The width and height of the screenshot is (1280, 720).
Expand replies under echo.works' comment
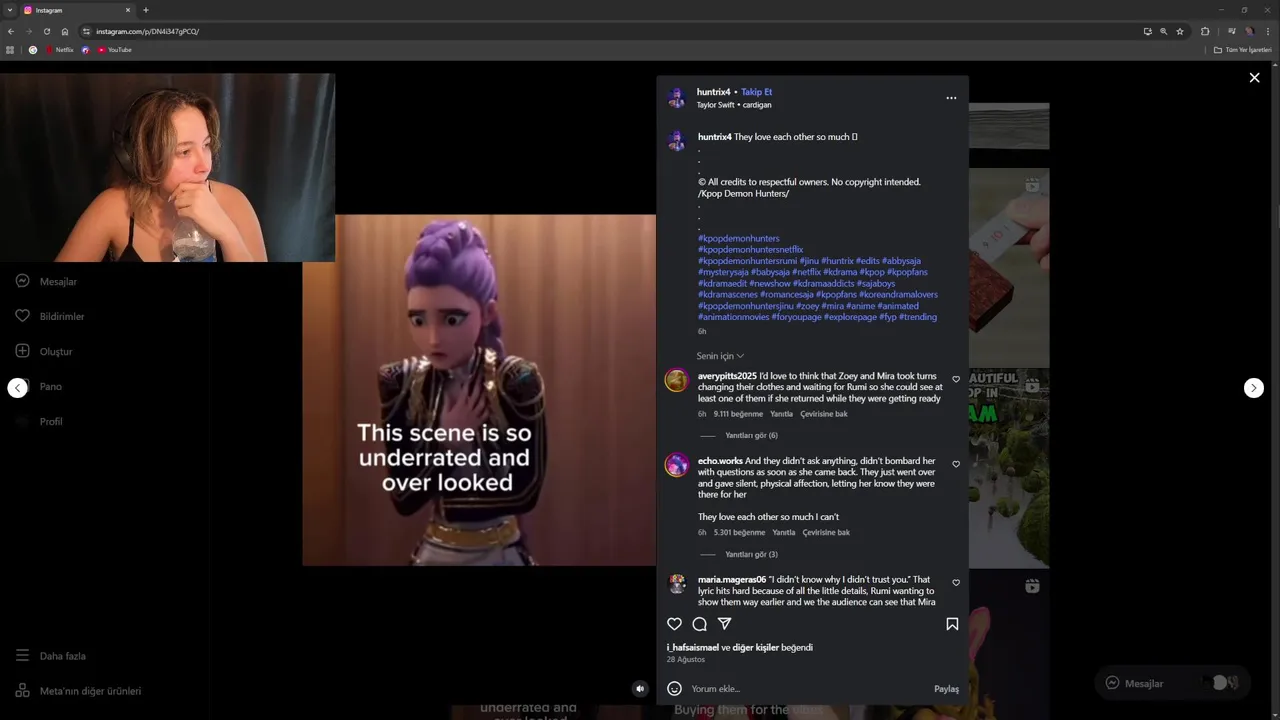tap(751, 555)
